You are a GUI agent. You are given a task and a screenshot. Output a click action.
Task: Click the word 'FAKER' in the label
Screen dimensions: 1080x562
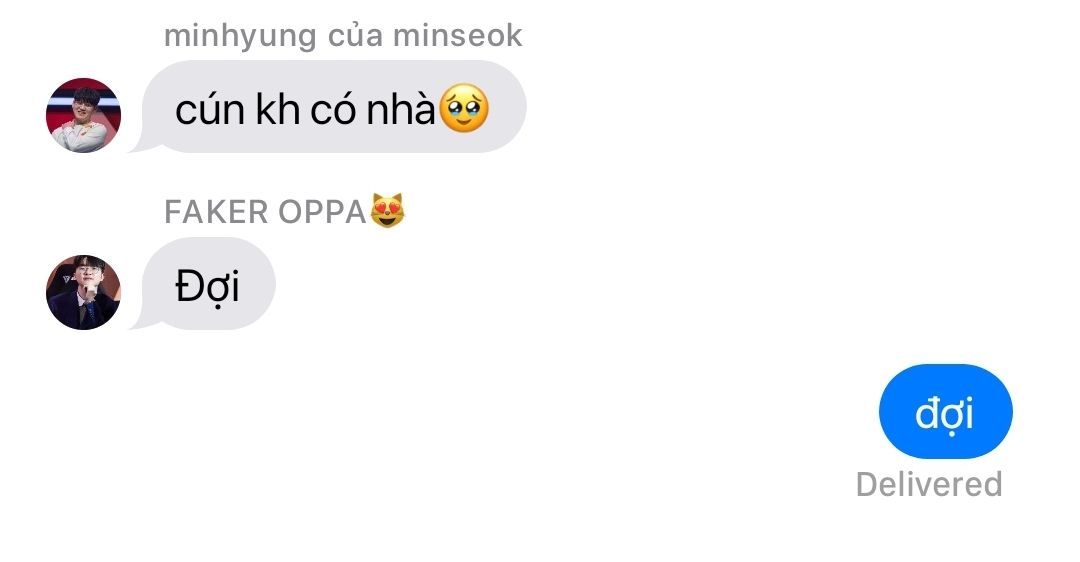pos(216,211)
